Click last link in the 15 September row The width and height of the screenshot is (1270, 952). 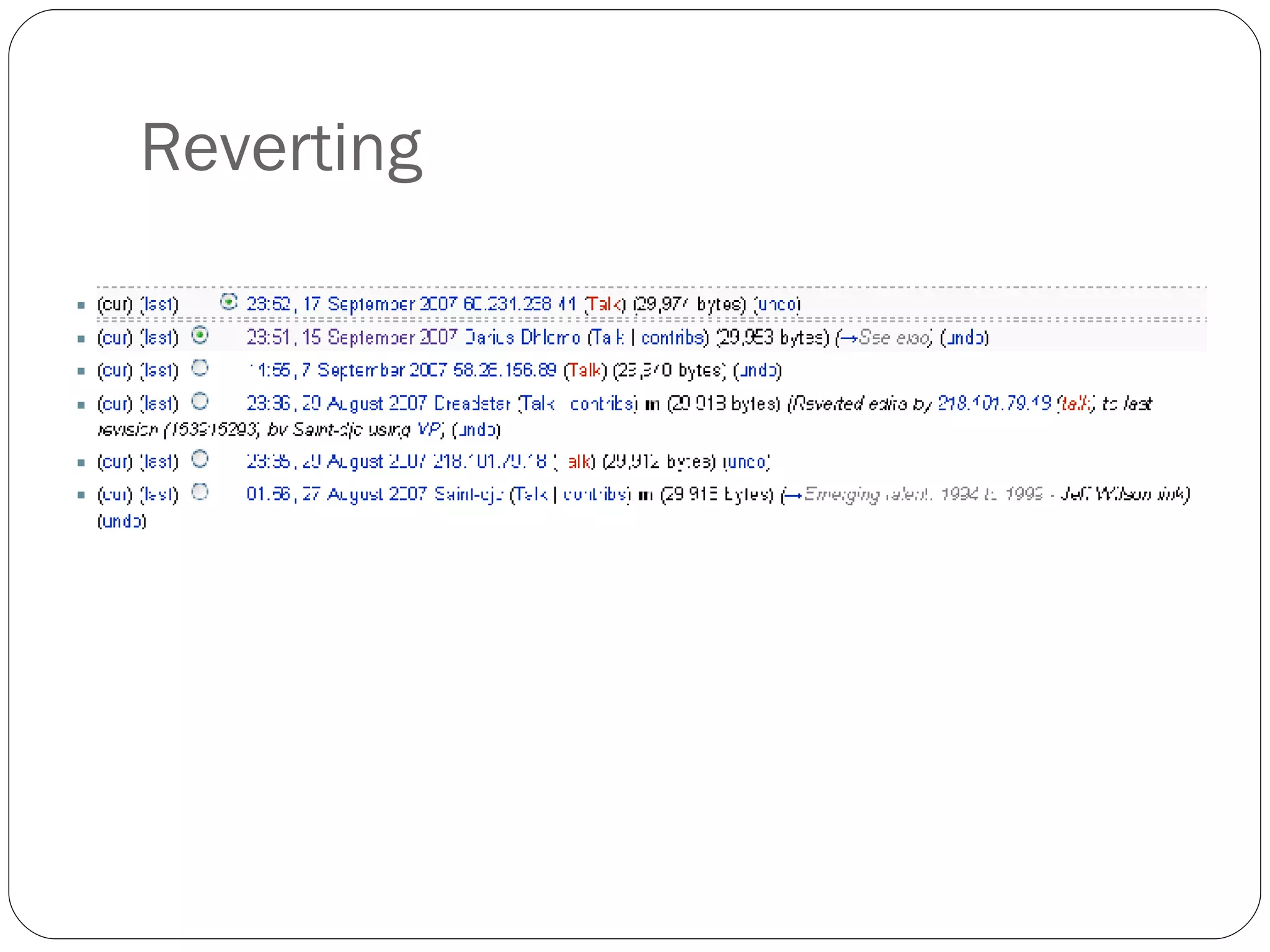point(159,337)
